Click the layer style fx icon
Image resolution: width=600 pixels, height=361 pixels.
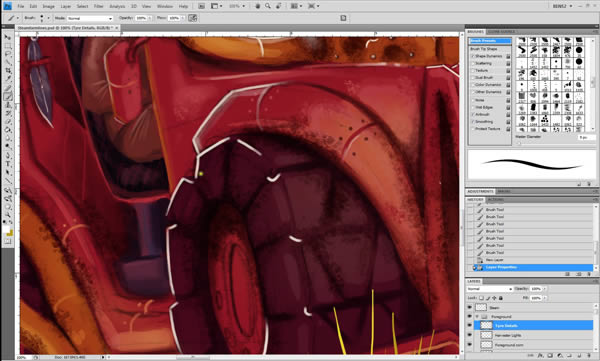pos(540,356)
